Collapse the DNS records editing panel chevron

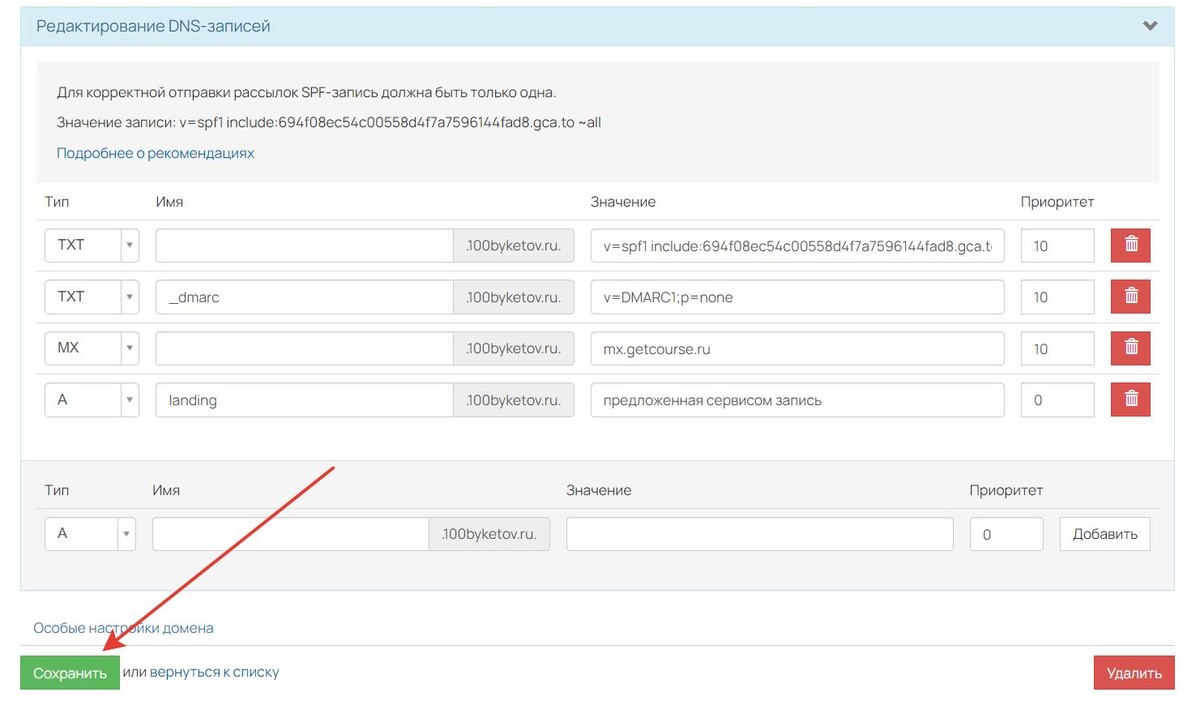1150,26
